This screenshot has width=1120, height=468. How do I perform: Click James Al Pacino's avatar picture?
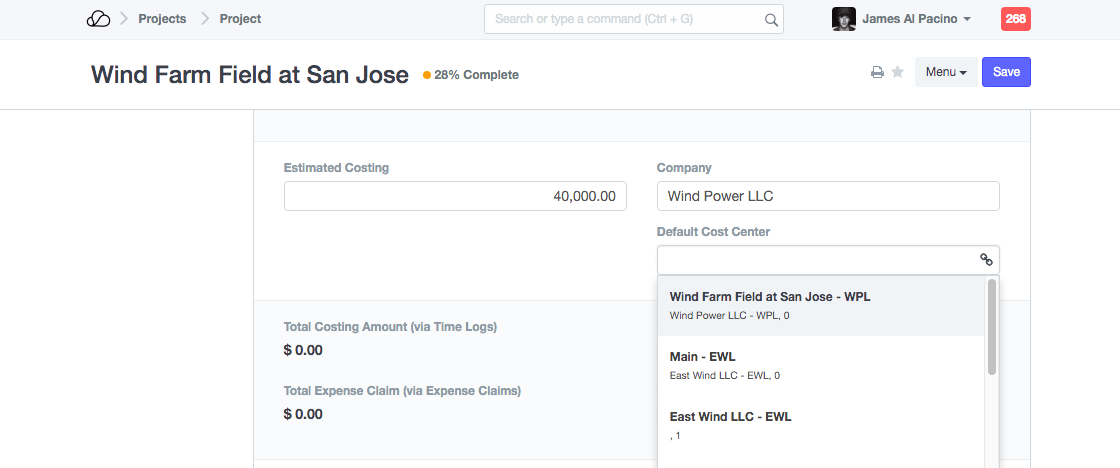[843, 19]
